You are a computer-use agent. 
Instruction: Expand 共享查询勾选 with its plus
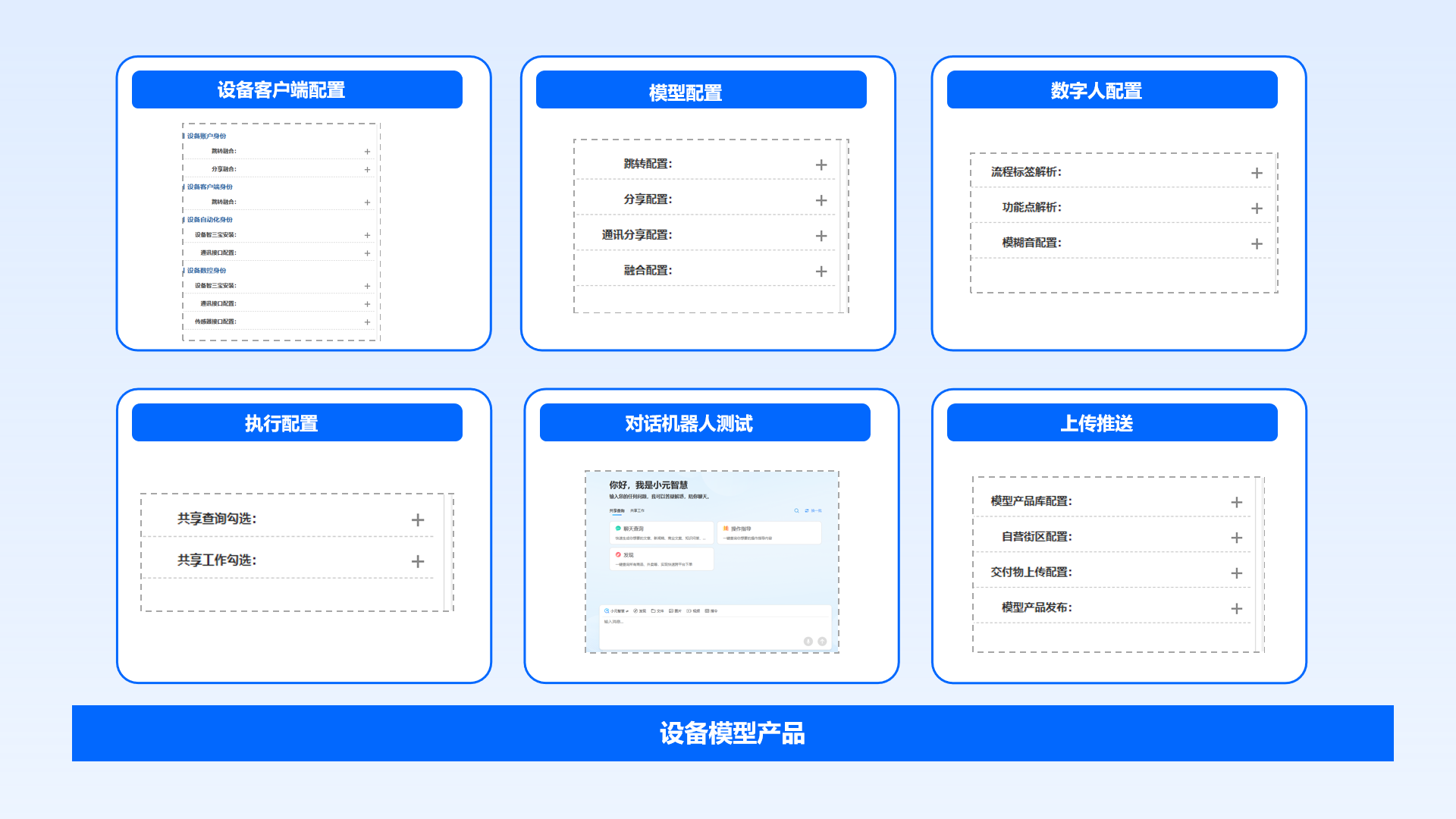click(x=417, y=519)
